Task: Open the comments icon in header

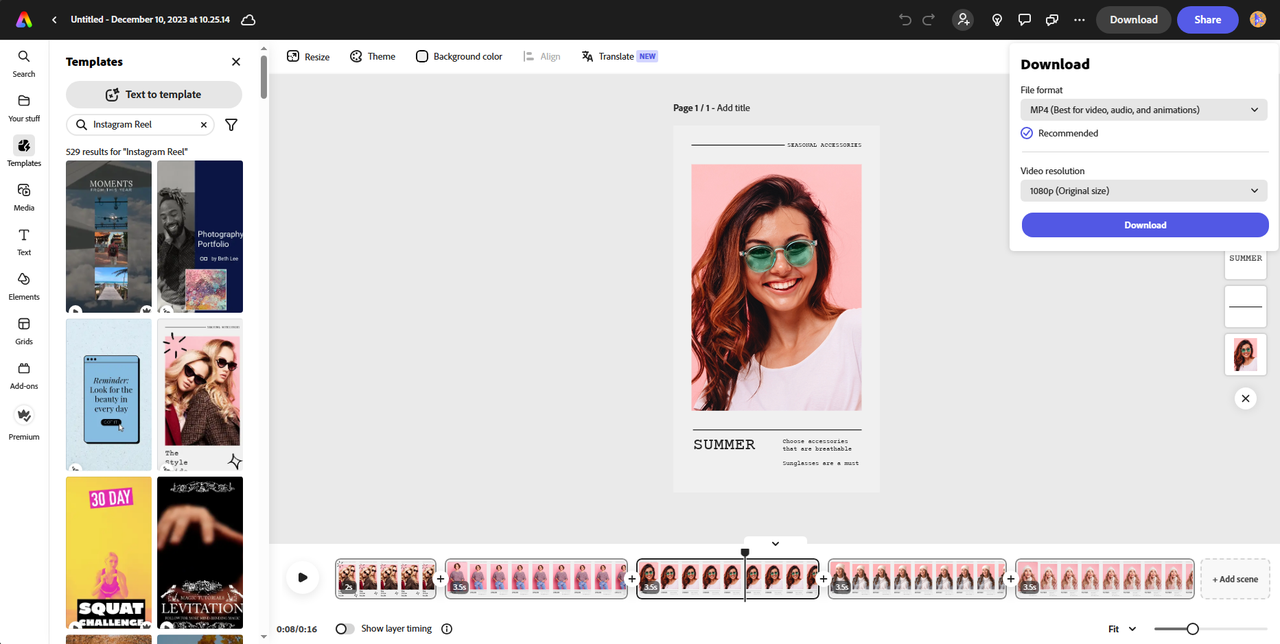Action: (x=1024, y=20)
